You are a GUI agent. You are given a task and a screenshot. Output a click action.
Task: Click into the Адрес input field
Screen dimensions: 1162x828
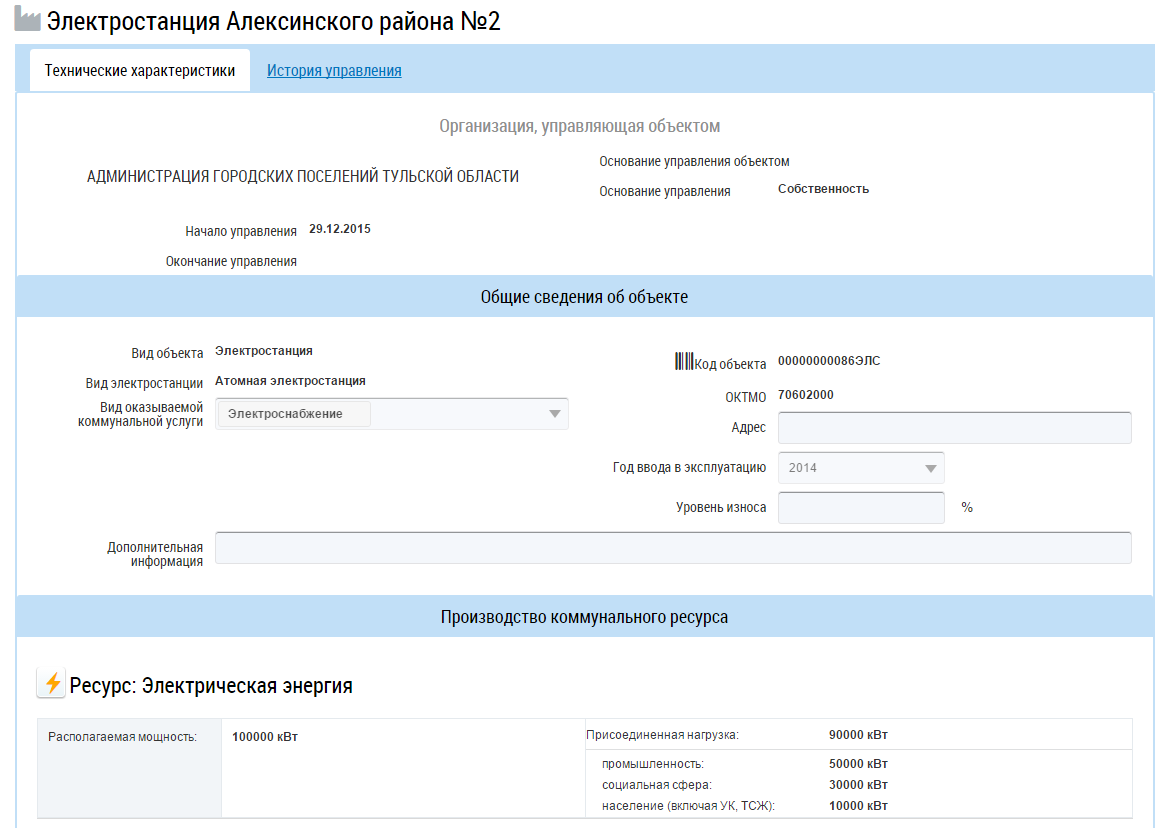pos(954,427)
